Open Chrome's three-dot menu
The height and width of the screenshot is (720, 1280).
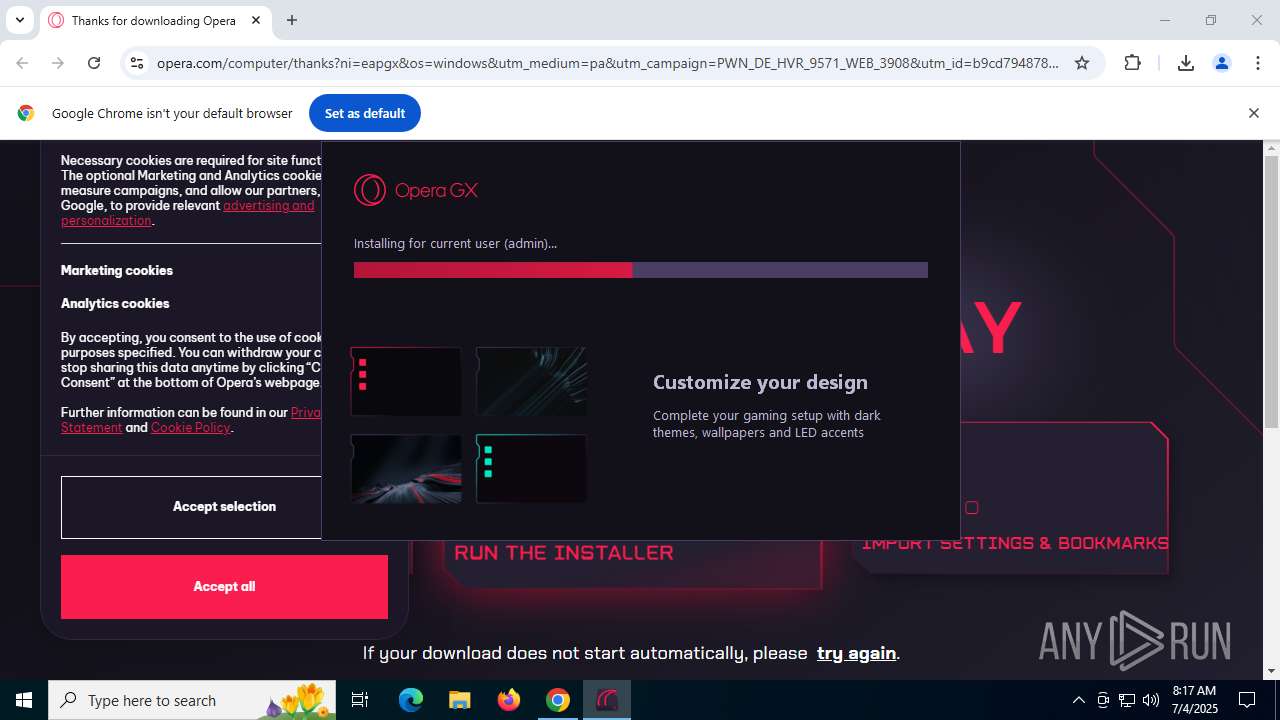[x=1258, y=63]
